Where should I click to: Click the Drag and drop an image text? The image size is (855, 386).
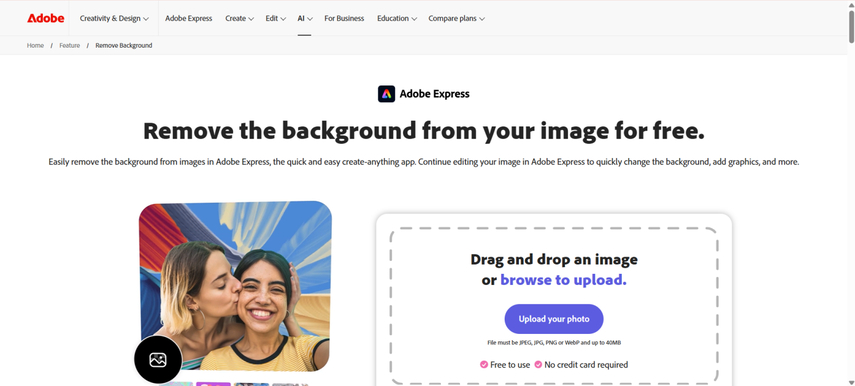[554, 259]
